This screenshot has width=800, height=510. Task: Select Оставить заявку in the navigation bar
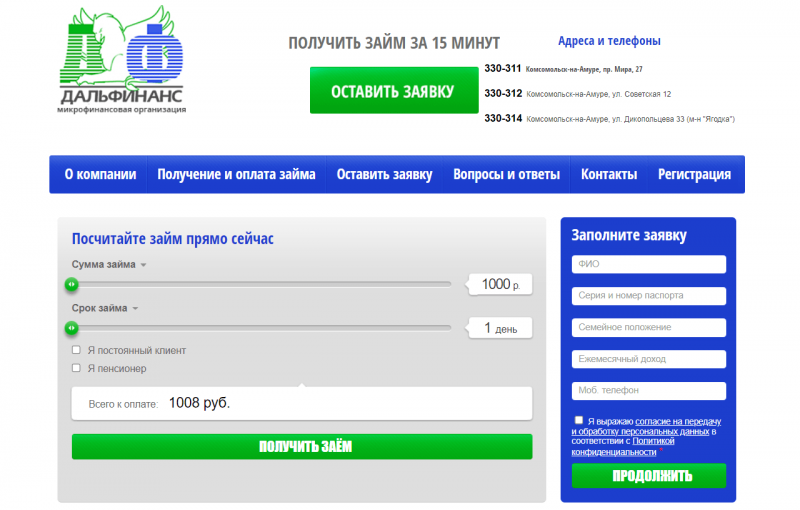[x=384, y=174]
